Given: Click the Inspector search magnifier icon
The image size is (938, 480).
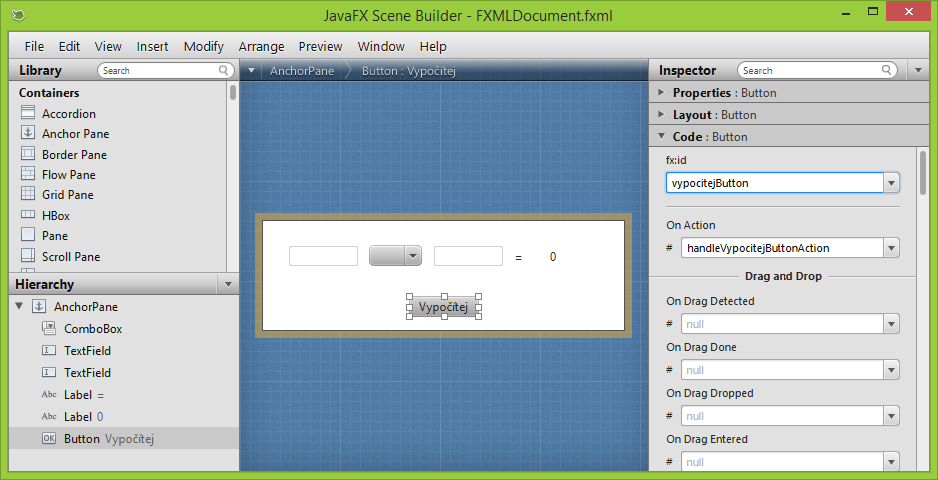Looking at the screenshot, I should (887, 70).
